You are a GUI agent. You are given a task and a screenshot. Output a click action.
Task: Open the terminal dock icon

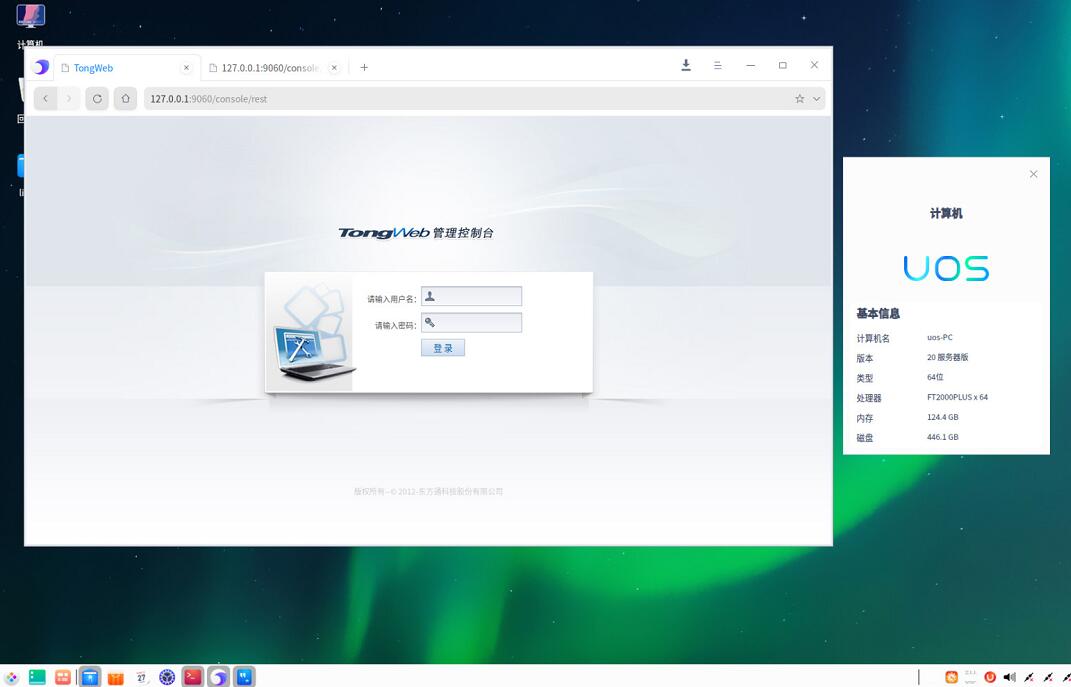point(193,677)
